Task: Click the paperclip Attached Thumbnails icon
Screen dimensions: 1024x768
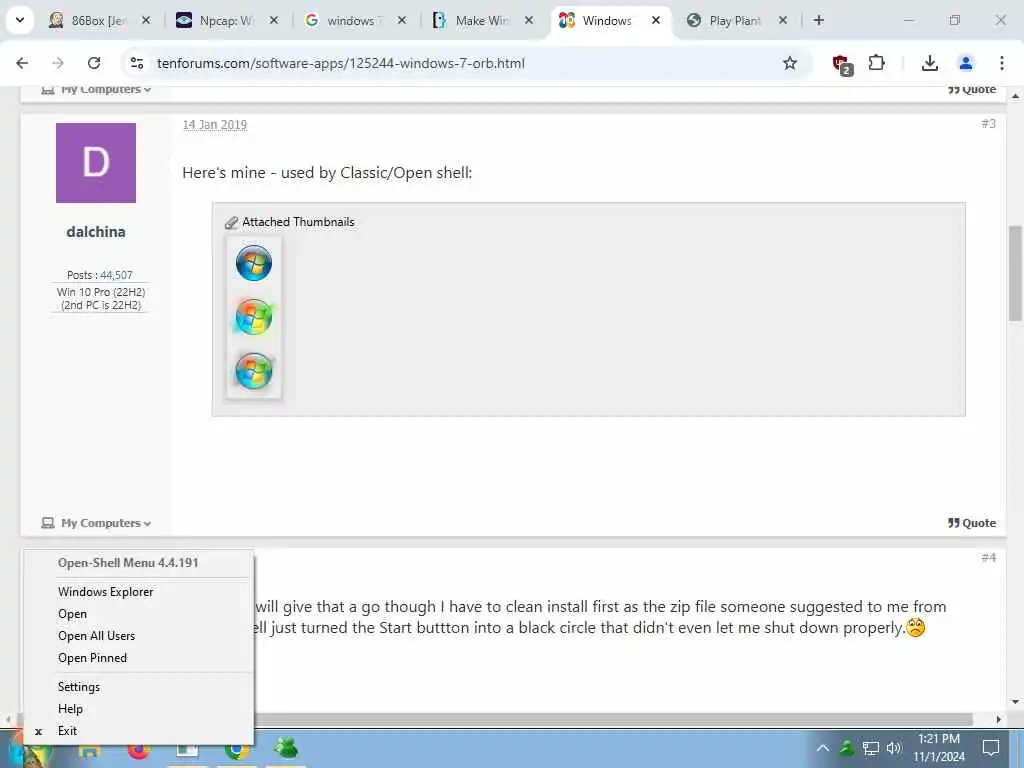Action: (231, 223)
